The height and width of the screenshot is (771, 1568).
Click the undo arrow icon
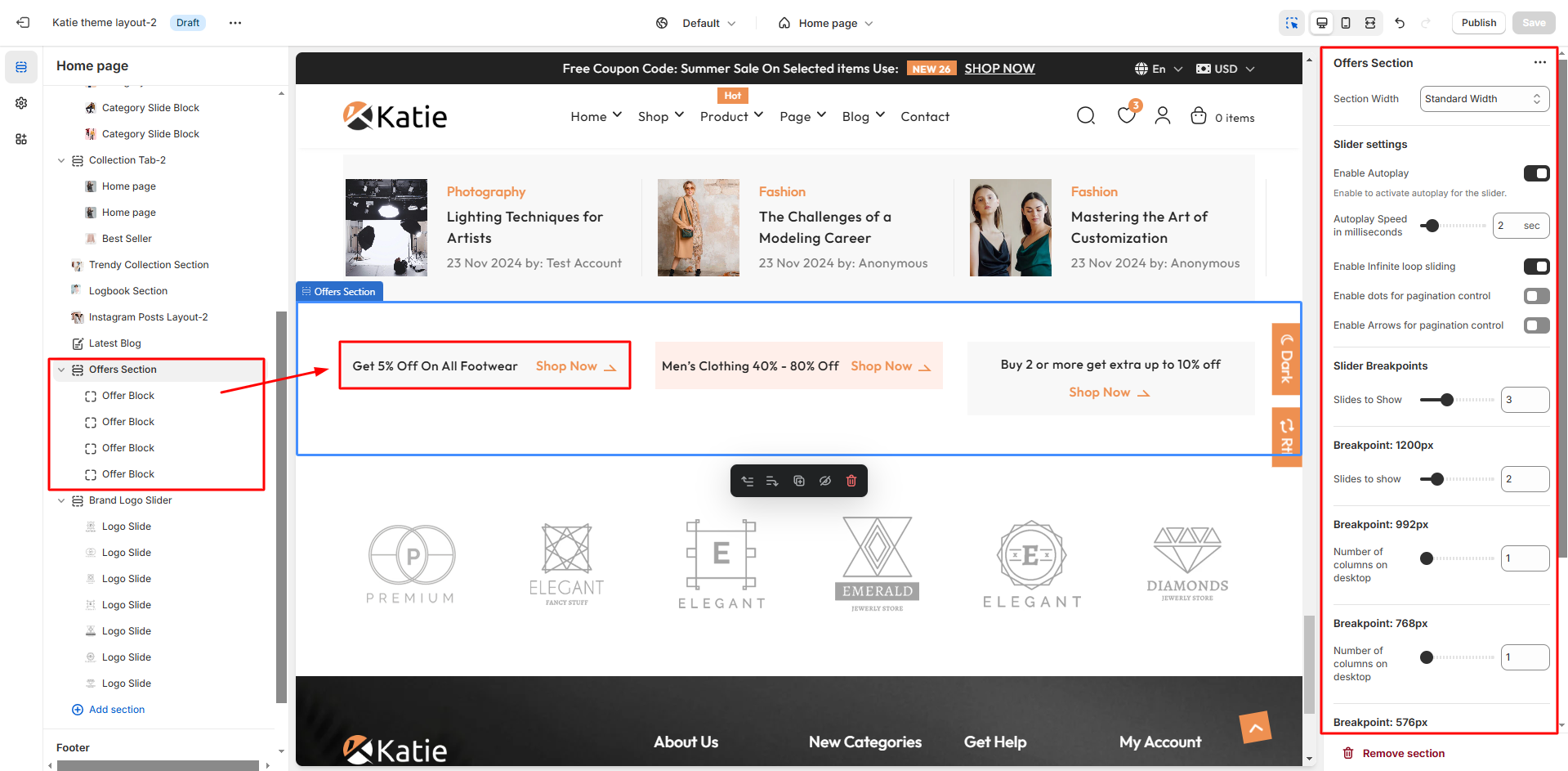coord(1400,23)
